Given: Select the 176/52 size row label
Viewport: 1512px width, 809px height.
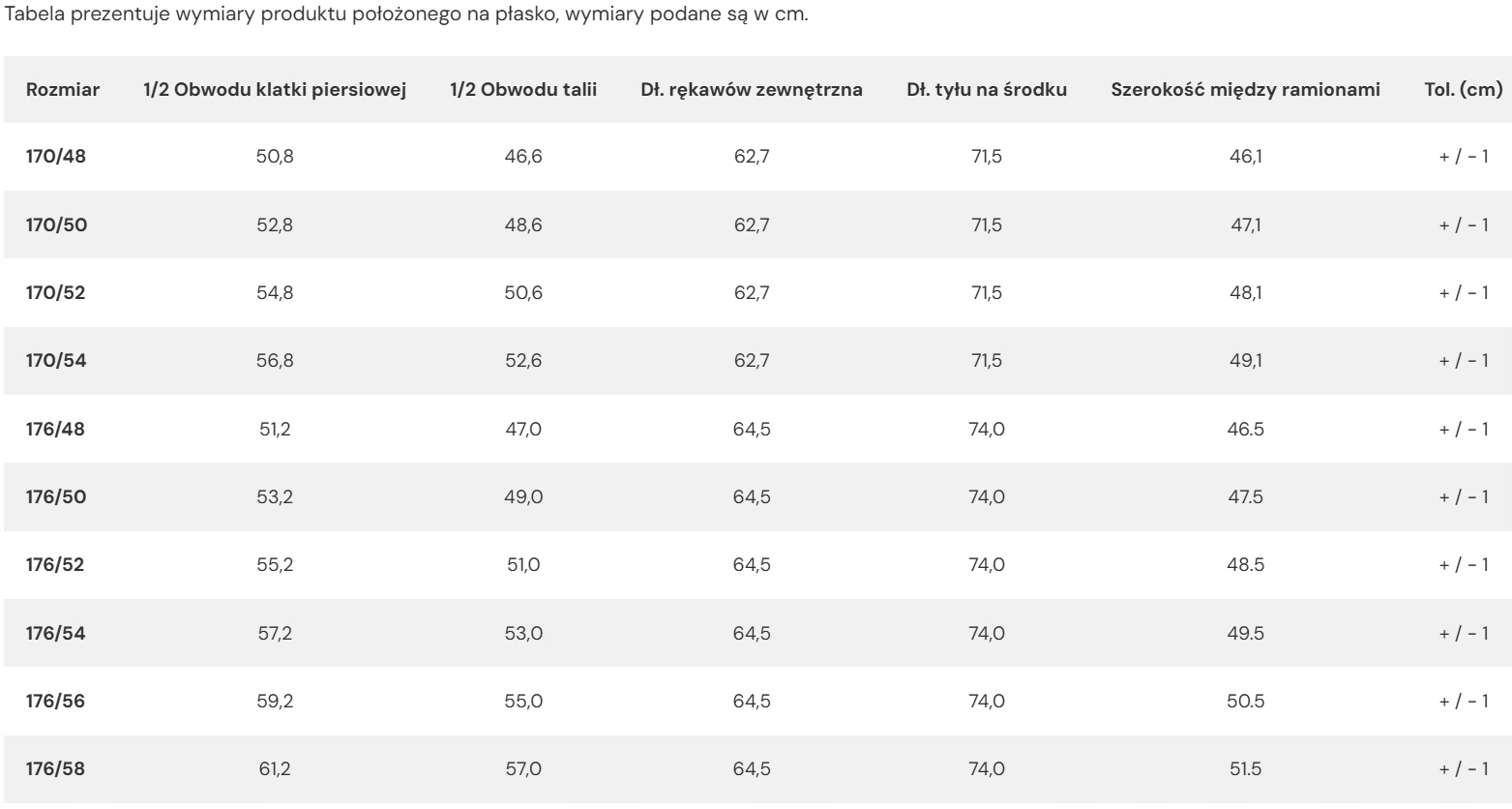Looking at the screenshot, I should [x=56, y=564].
